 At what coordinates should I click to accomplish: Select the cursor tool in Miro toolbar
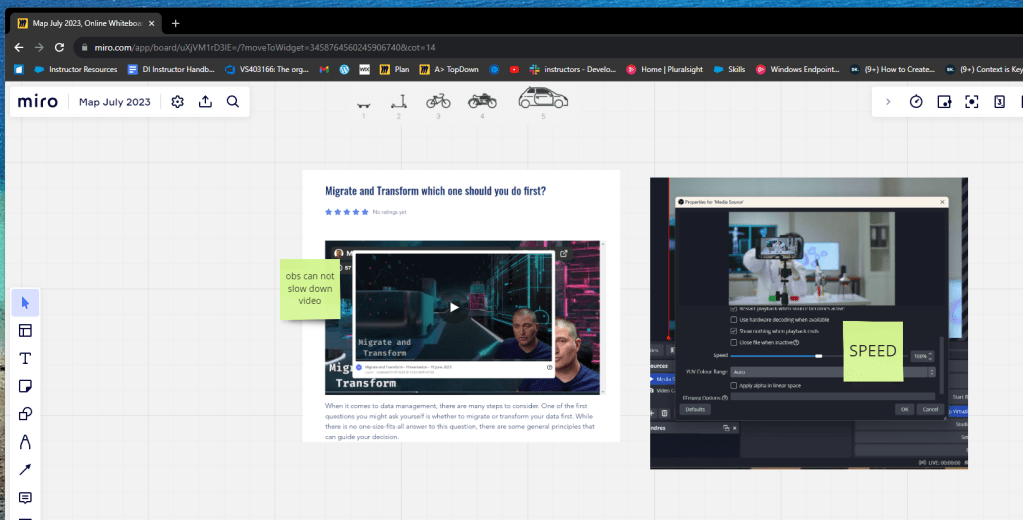[25, 303]
